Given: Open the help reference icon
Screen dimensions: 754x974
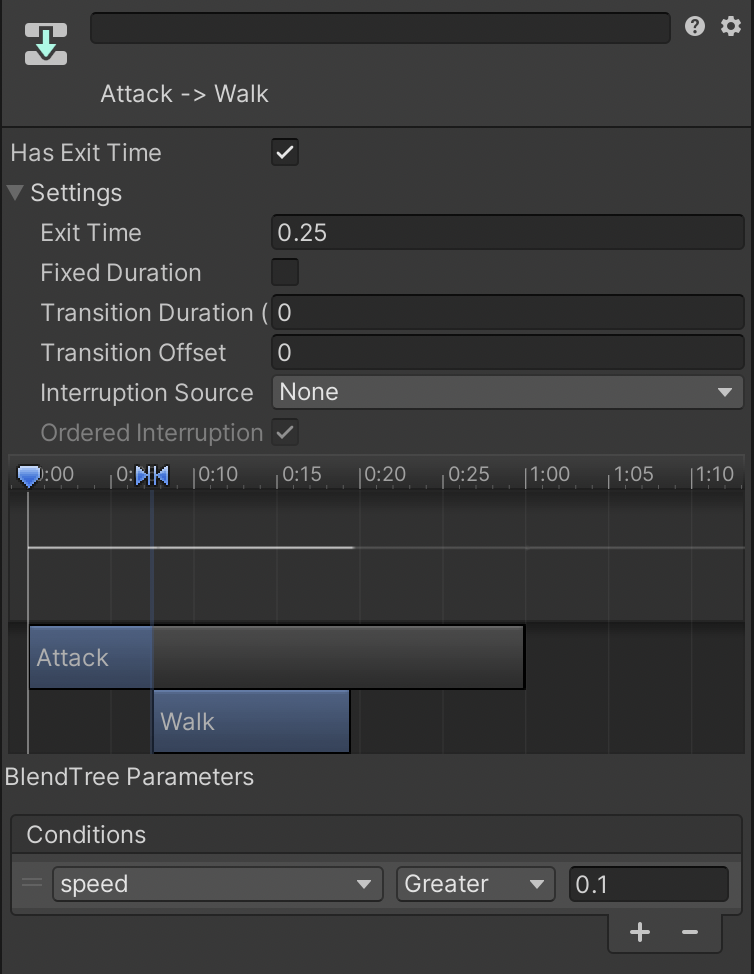Looking at the screenshot, I should [695, 27].
